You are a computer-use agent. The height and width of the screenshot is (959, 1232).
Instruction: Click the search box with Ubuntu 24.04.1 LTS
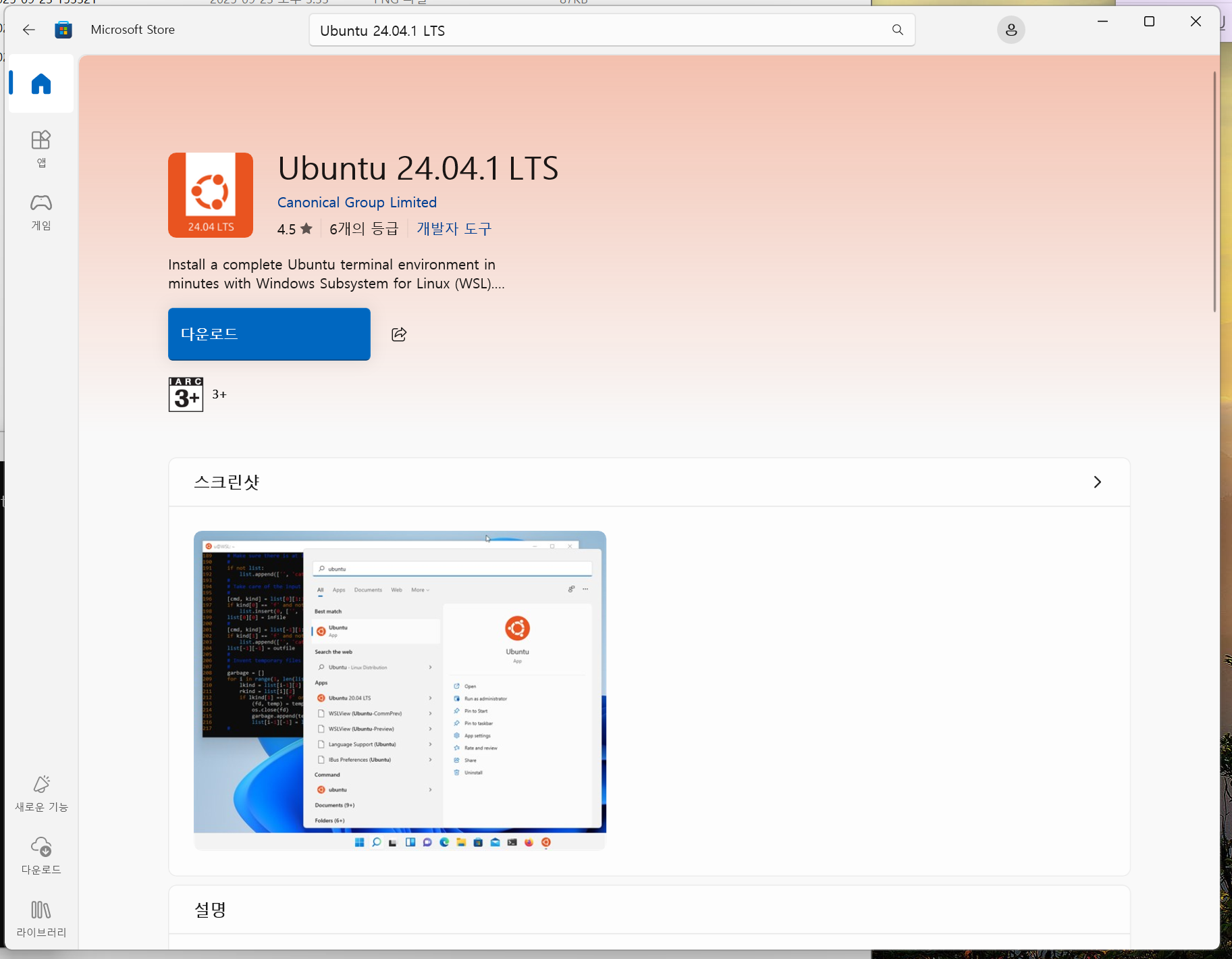(612, 30)
